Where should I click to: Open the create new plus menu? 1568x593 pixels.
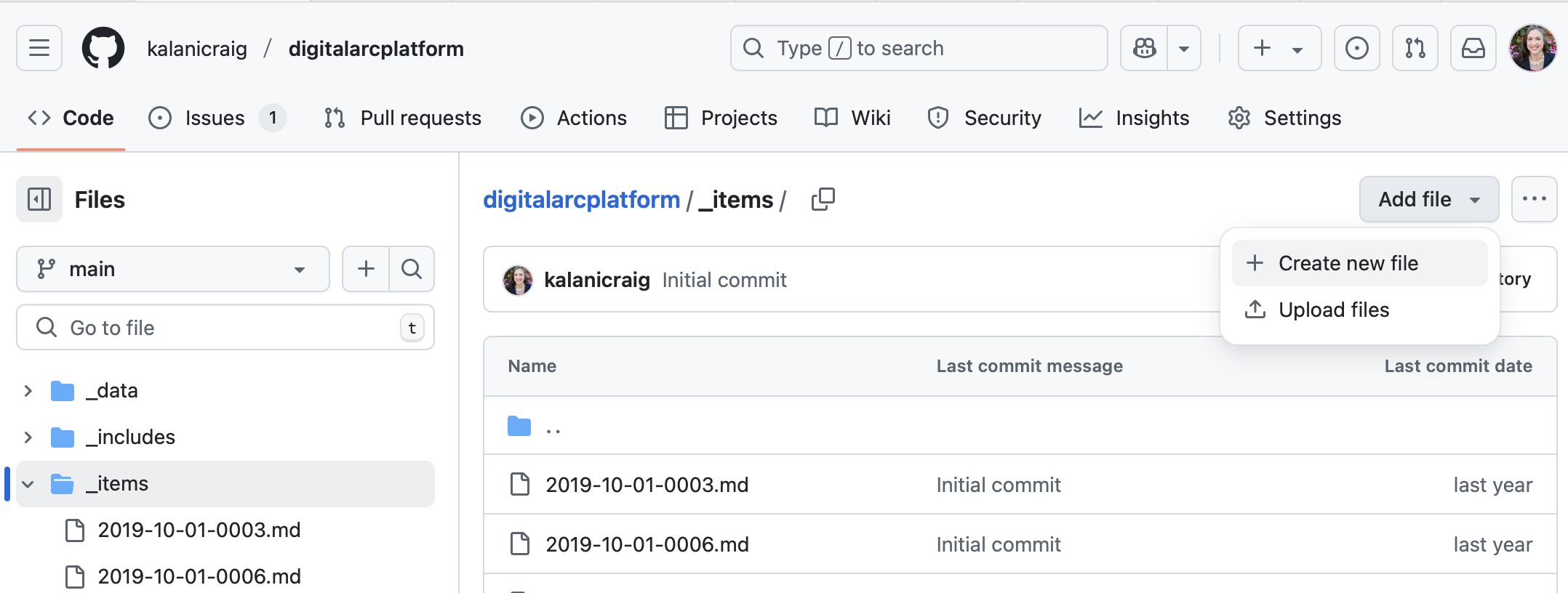pyautogui.click(x=1279, y=48)
